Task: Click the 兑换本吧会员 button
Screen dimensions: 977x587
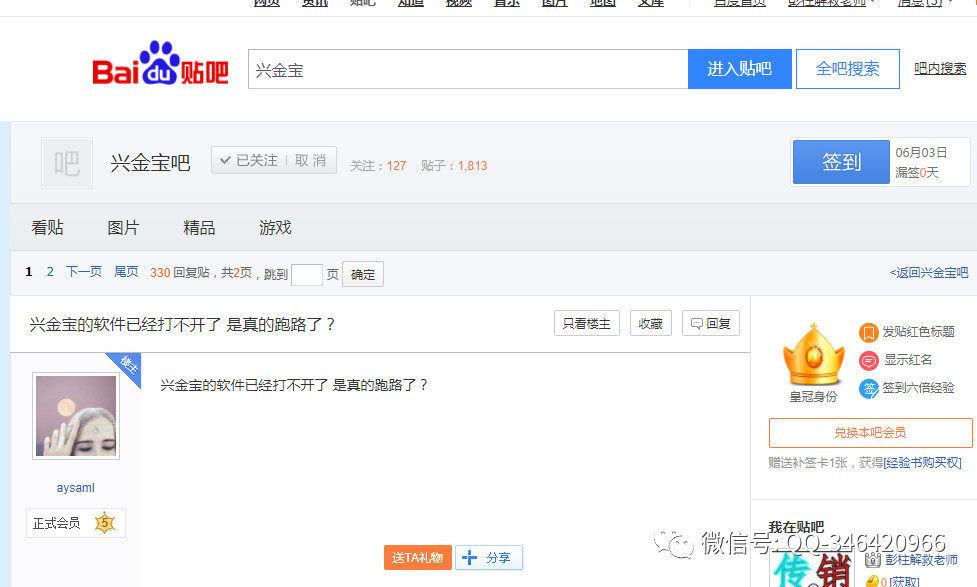Action: [x=870, y=433]
